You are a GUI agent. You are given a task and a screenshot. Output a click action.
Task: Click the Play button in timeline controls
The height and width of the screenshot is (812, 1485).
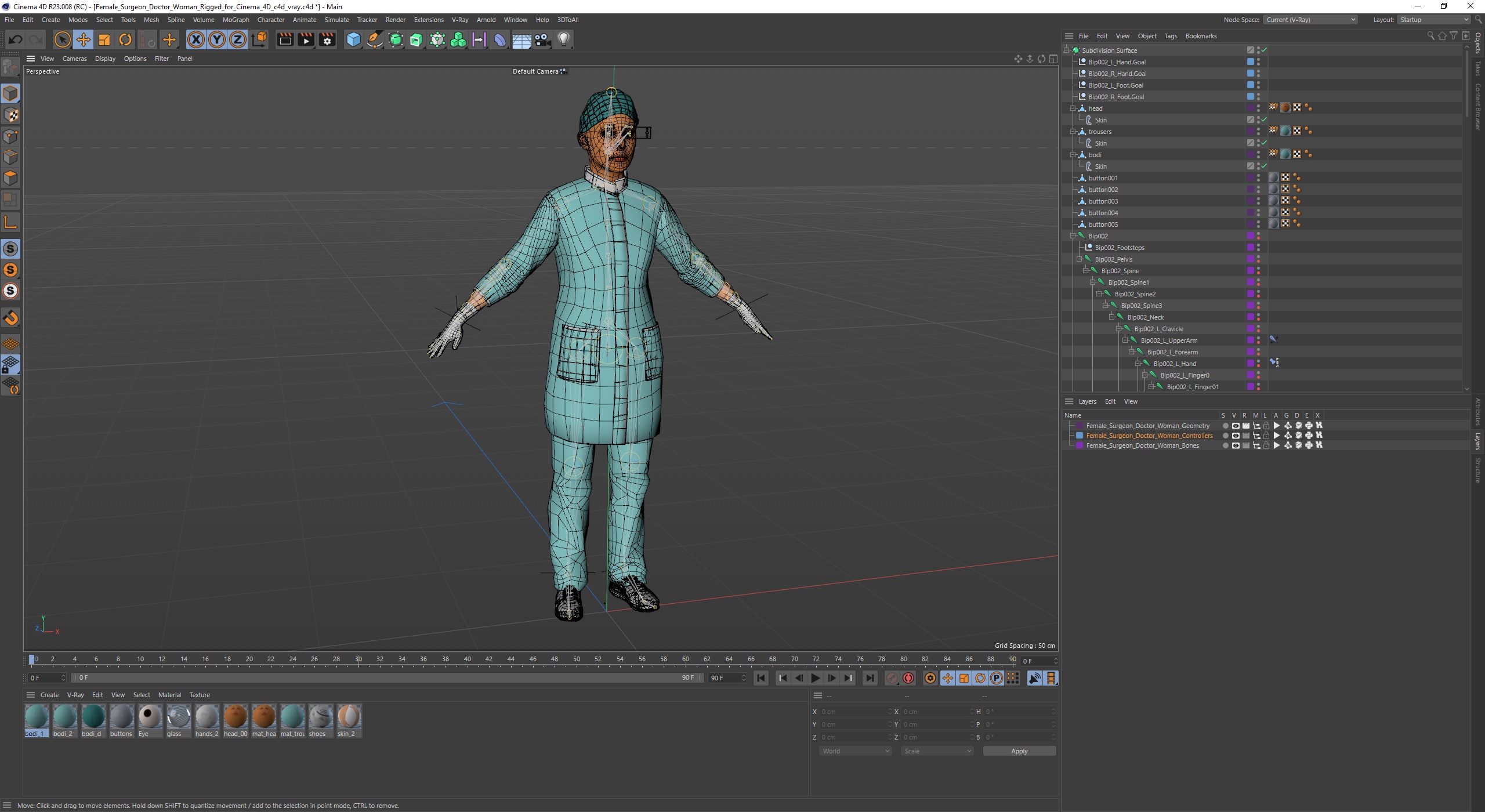point(816,678)
